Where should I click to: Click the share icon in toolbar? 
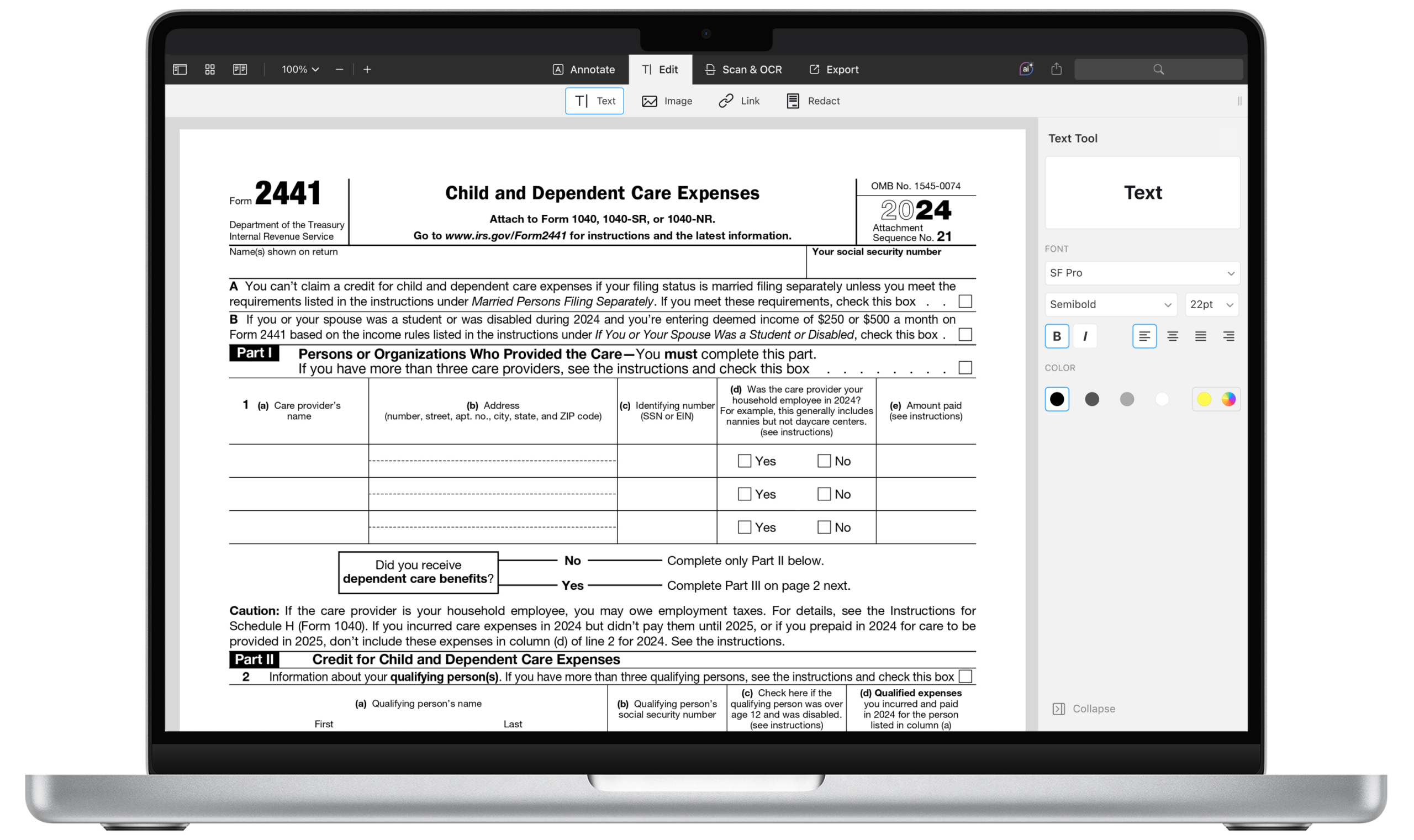[1056, 68]
